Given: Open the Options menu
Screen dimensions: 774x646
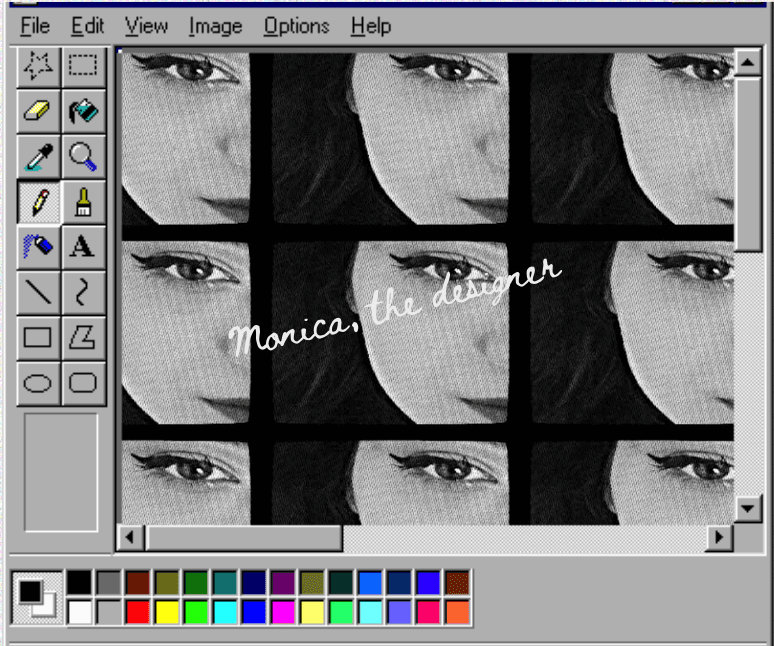Looking at the screenshot, I should coord(296,25).
